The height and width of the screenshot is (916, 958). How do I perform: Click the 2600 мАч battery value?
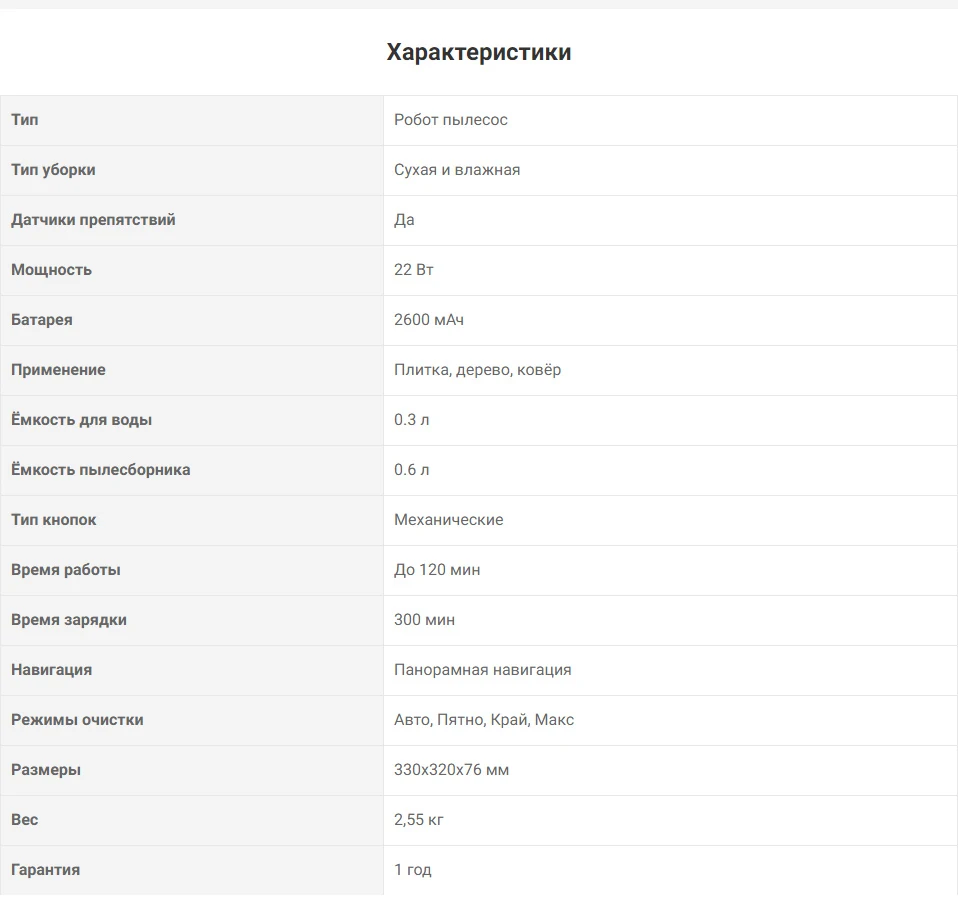[x=429, y=320]
